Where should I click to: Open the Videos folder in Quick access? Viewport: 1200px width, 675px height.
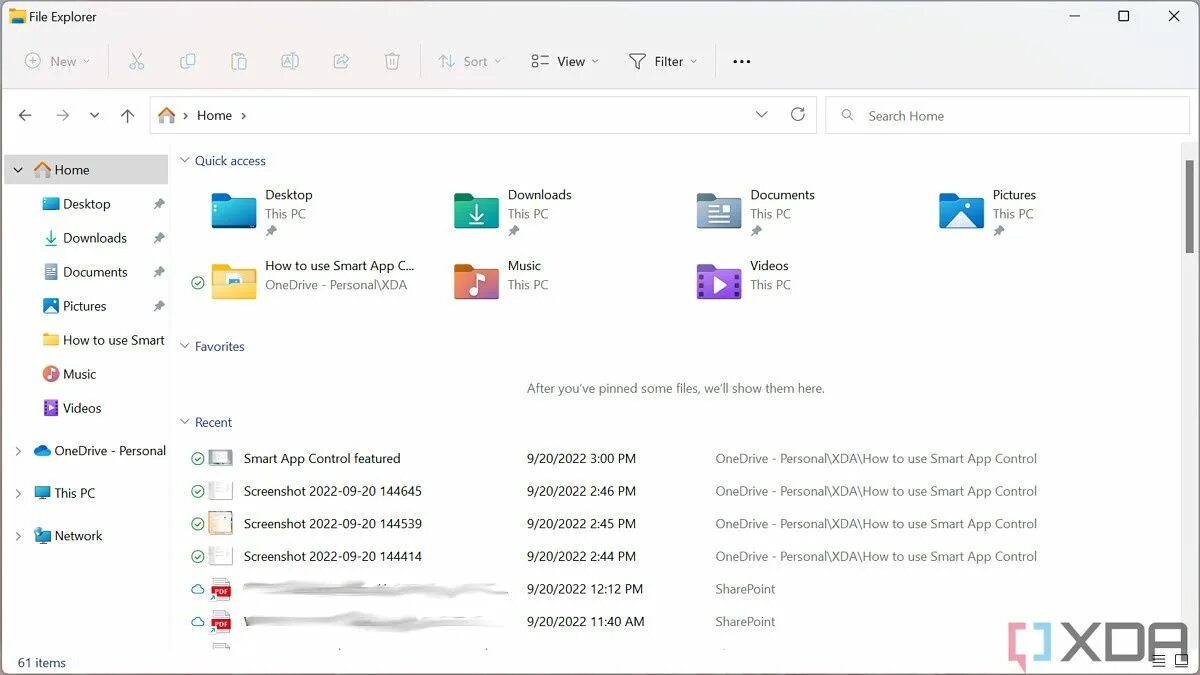click(x=743, y=281)
